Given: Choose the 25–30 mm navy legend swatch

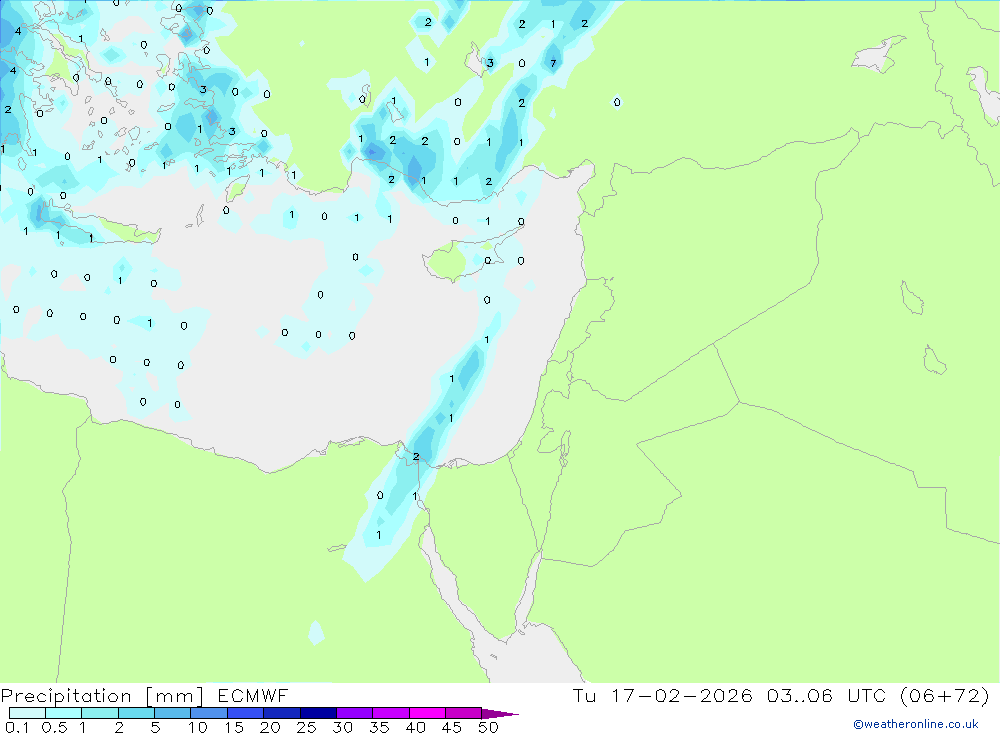Looking at the screenshot, I should (x=318, y=713).
